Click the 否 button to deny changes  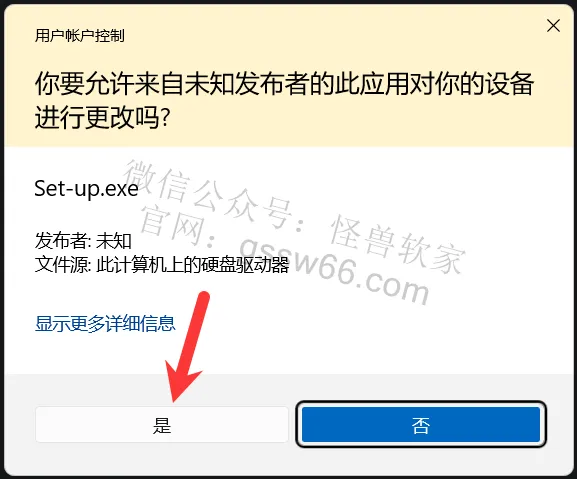pos(421,424)
